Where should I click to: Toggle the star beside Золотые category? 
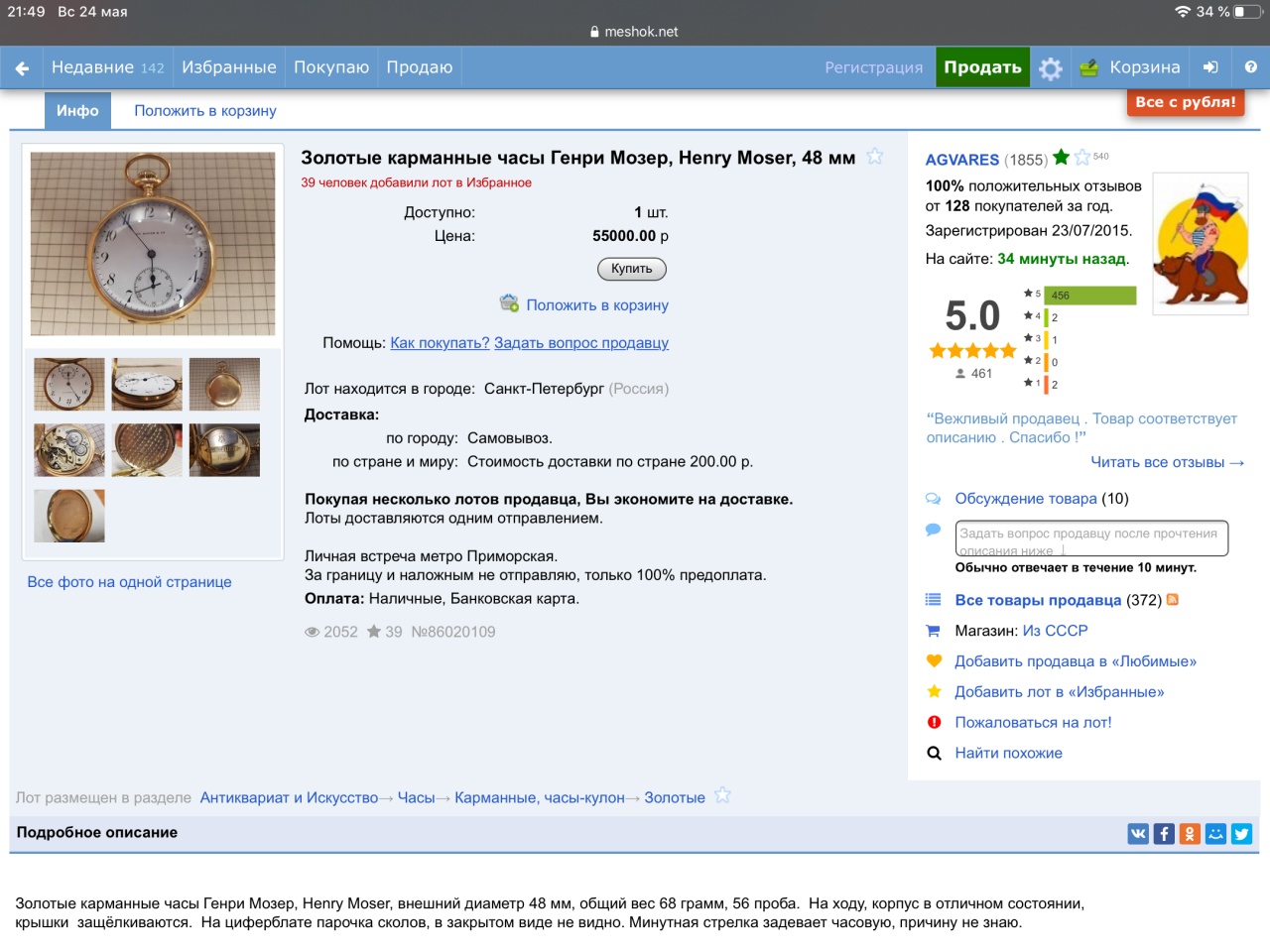pyautogui.click(x=722, y=796)
